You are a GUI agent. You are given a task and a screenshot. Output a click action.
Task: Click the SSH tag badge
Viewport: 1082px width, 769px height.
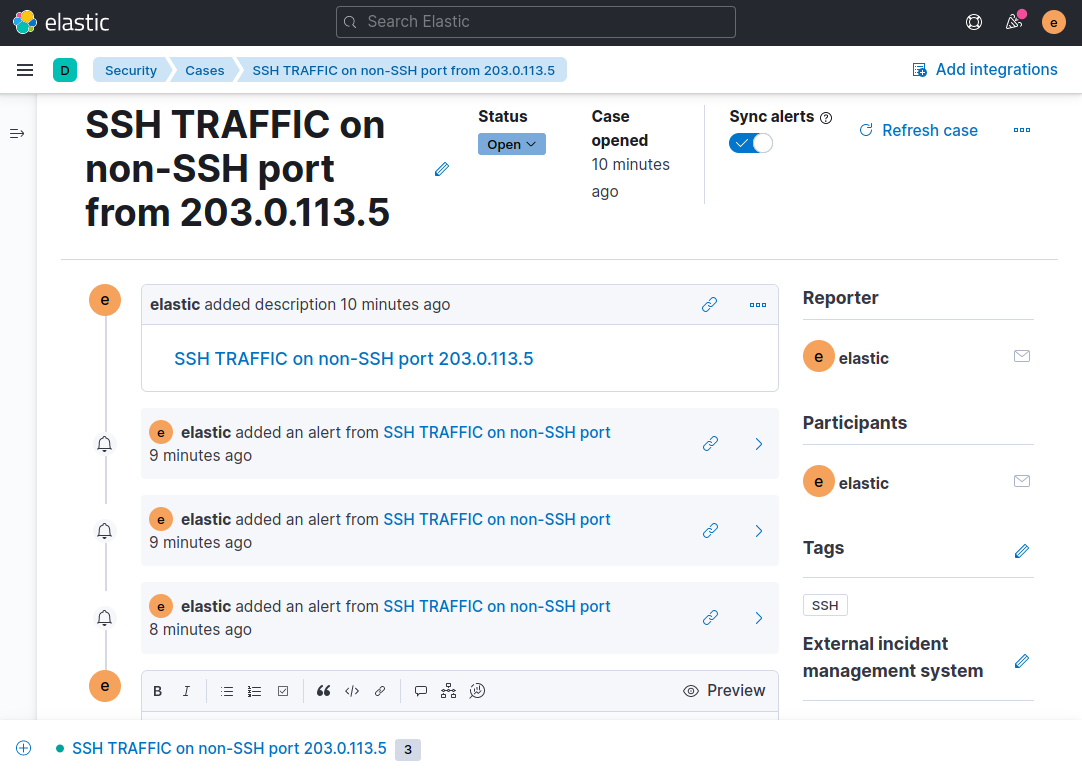pos(825,605)
